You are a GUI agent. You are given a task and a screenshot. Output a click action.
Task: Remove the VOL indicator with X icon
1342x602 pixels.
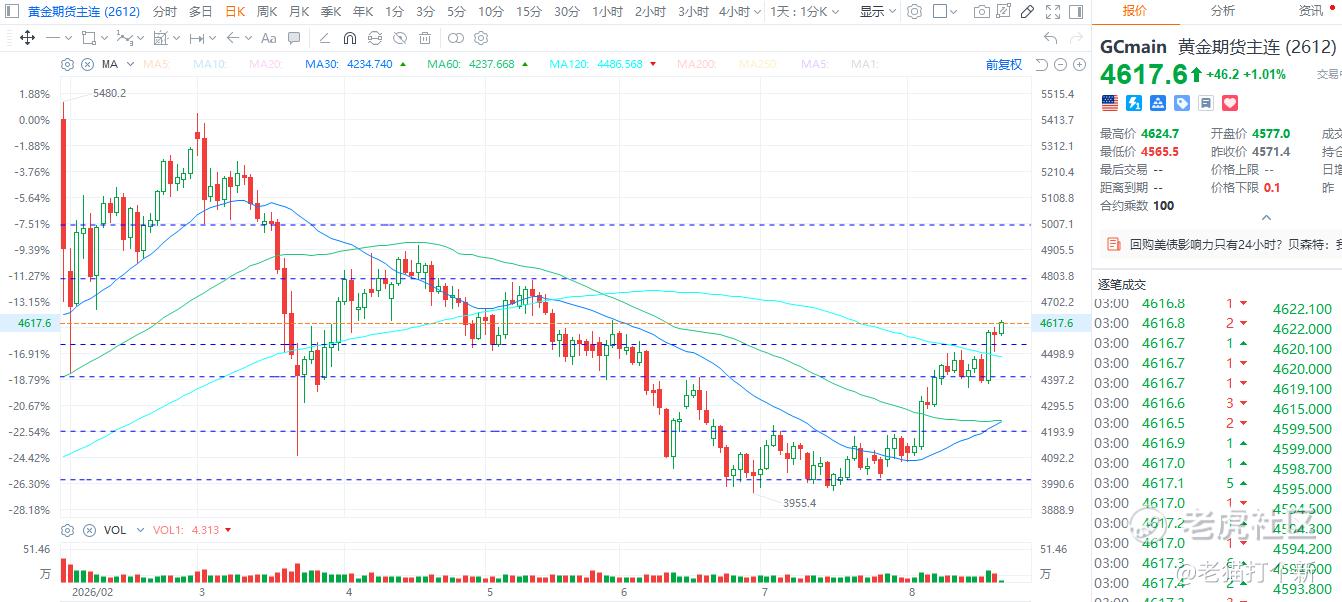coord(87,530)
